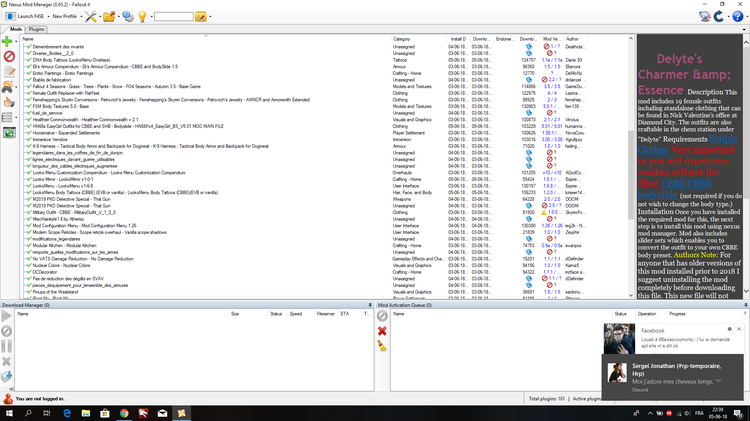Click the purge downloads icon with blue arrow
Viewport: 750px width, 421px height.
click(x=6, y=377)
